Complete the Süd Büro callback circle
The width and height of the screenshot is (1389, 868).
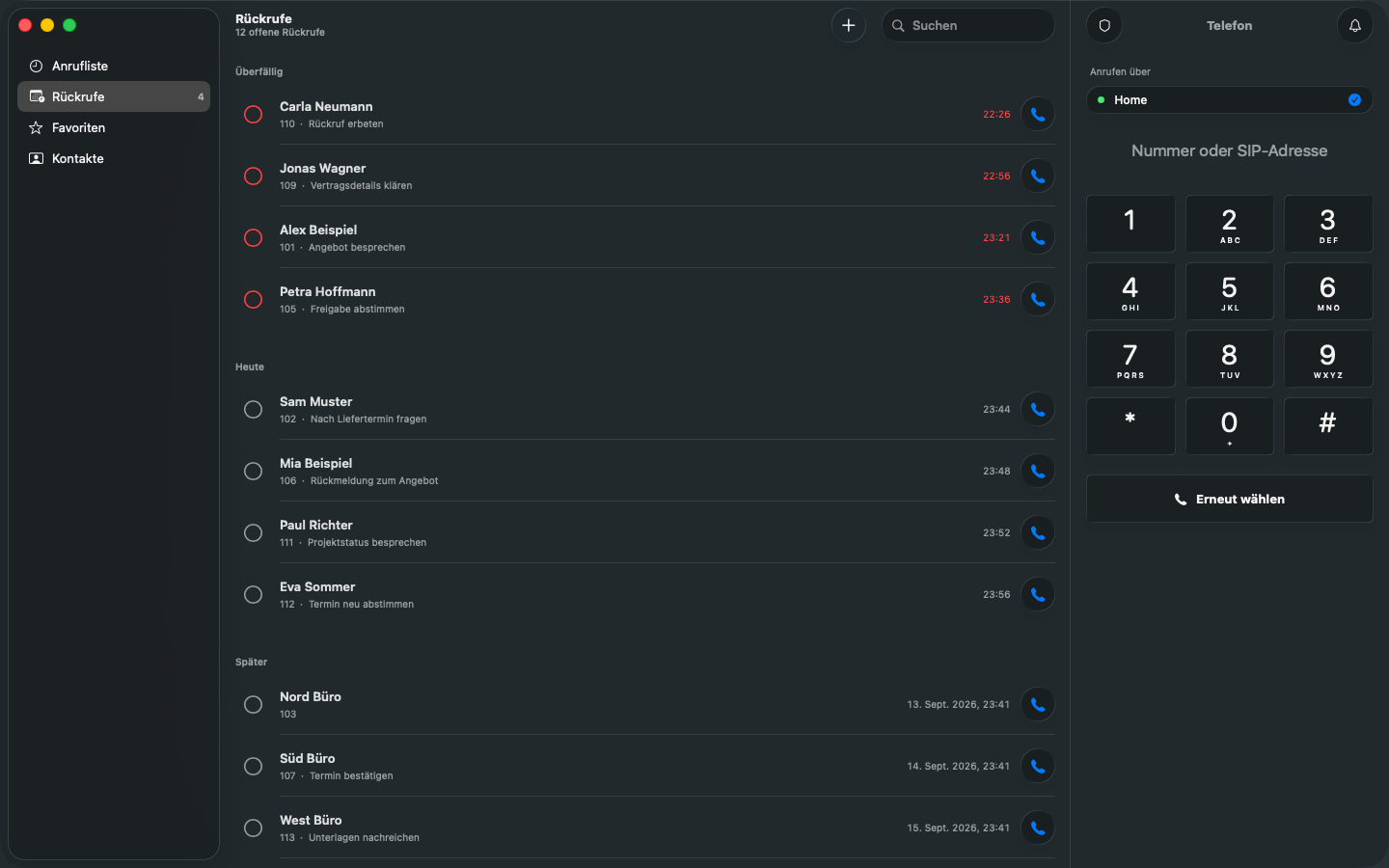point(253,766)
